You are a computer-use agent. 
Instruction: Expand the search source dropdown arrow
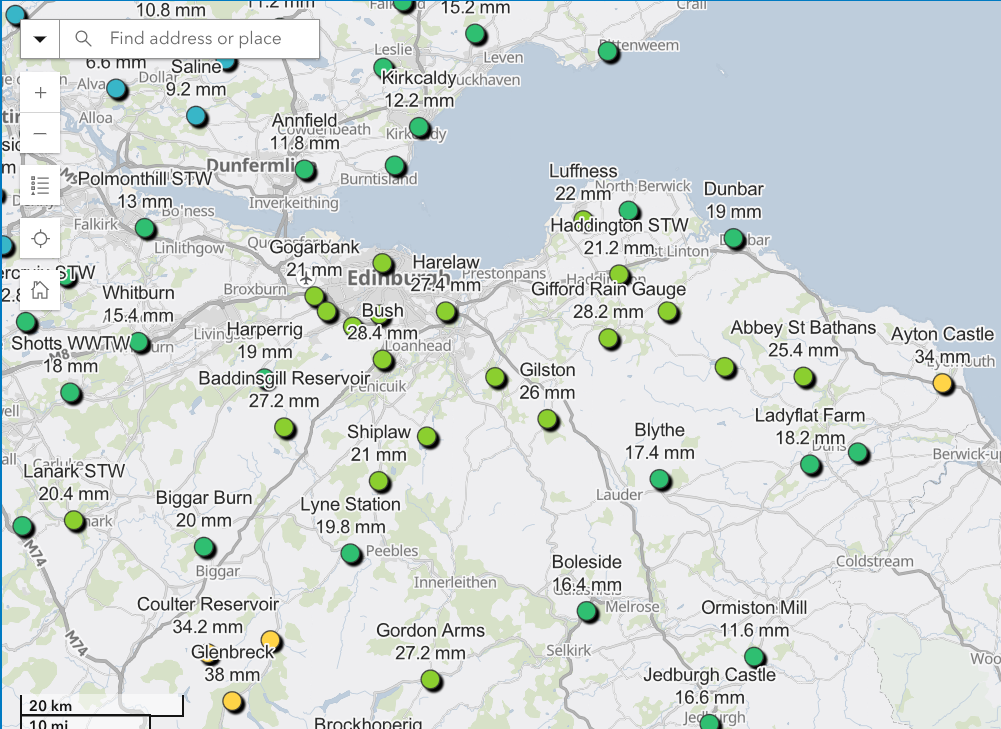point(40,39)
